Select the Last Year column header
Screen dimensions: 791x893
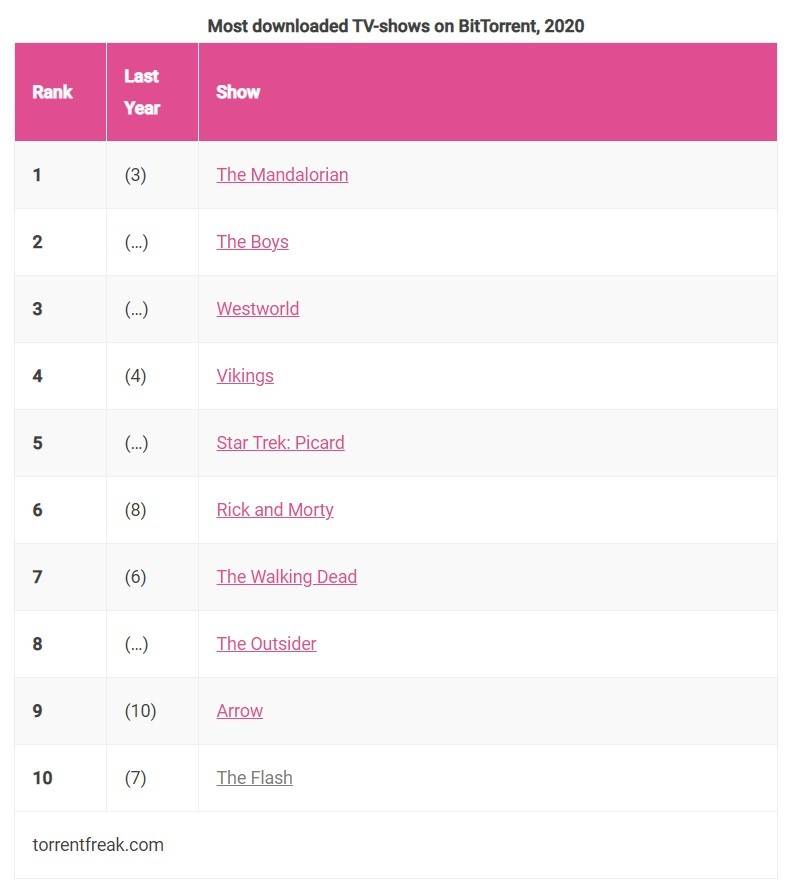tap(142, 92)
